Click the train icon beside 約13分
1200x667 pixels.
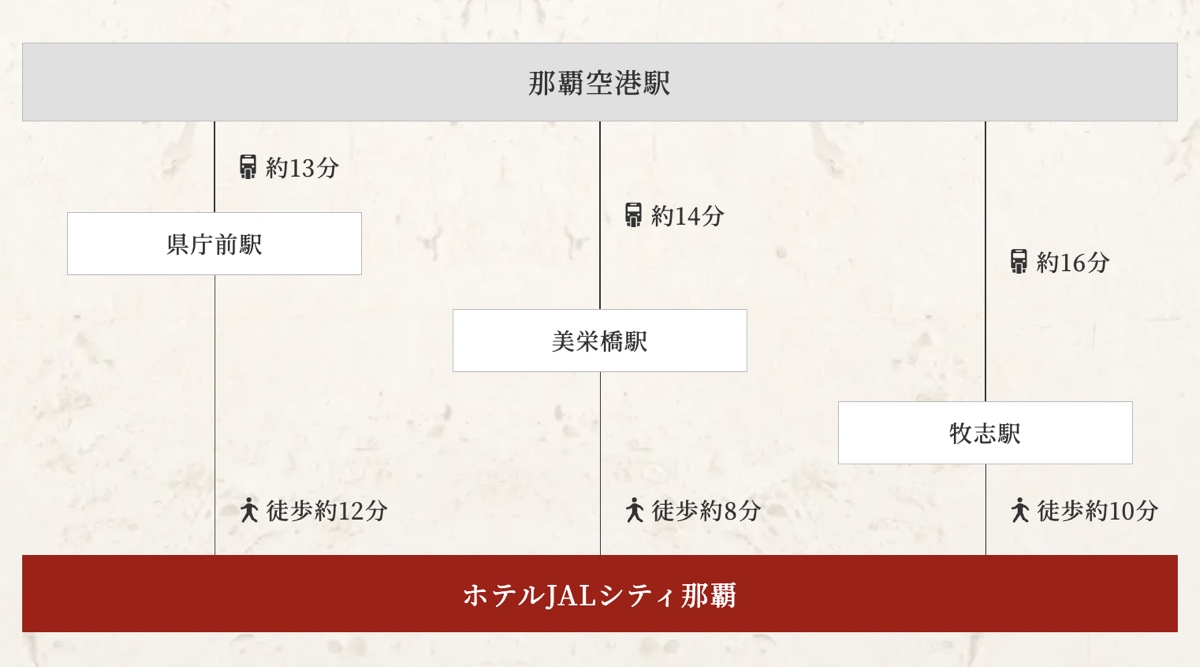248,167
